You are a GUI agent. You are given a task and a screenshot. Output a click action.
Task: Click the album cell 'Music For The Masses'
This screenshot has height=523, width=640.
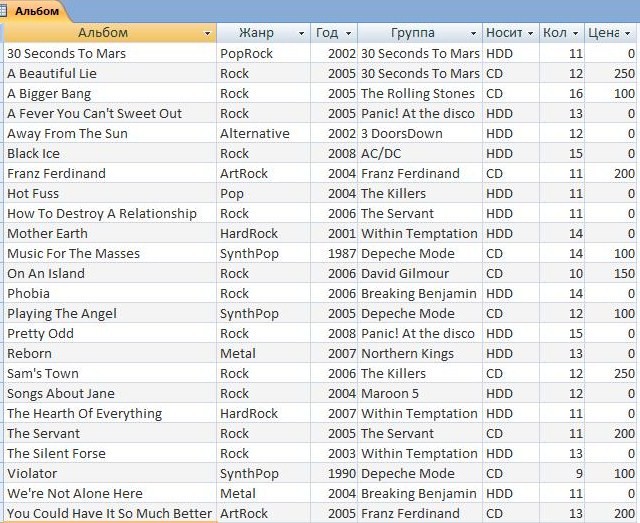click(x=110, y=254)
